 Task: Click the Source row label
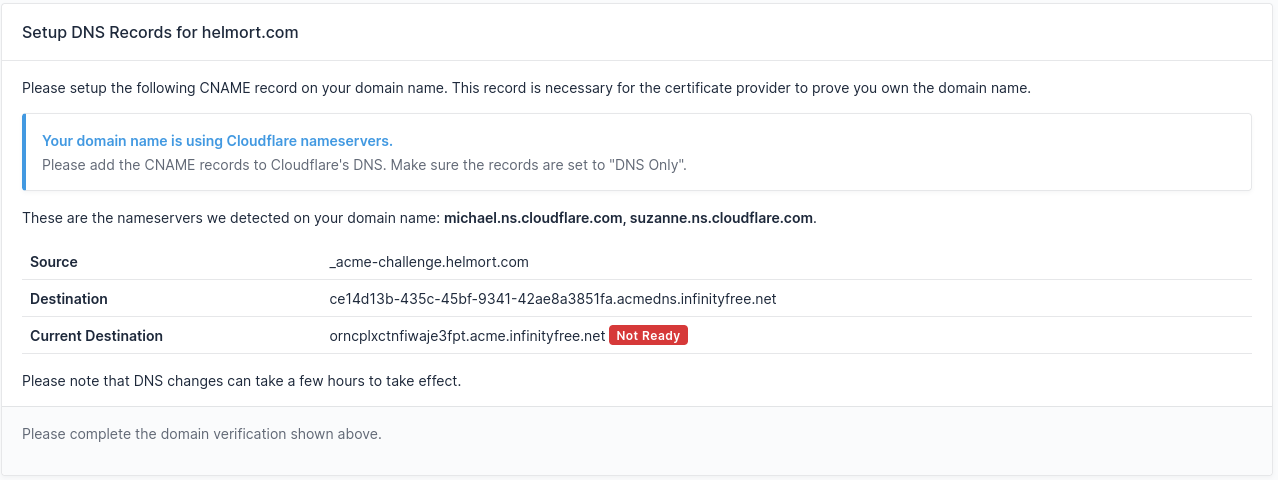pyautogui.click(x=54, y=262)
